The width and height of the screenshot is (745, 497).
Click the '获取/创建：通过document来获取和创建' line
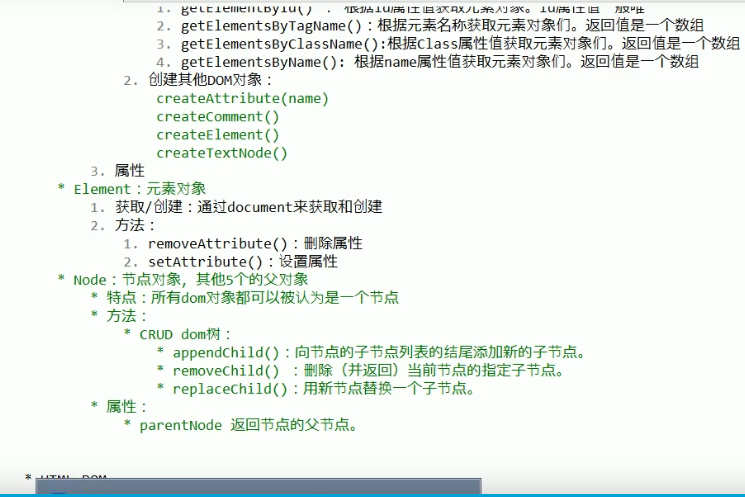coord(236,207)
